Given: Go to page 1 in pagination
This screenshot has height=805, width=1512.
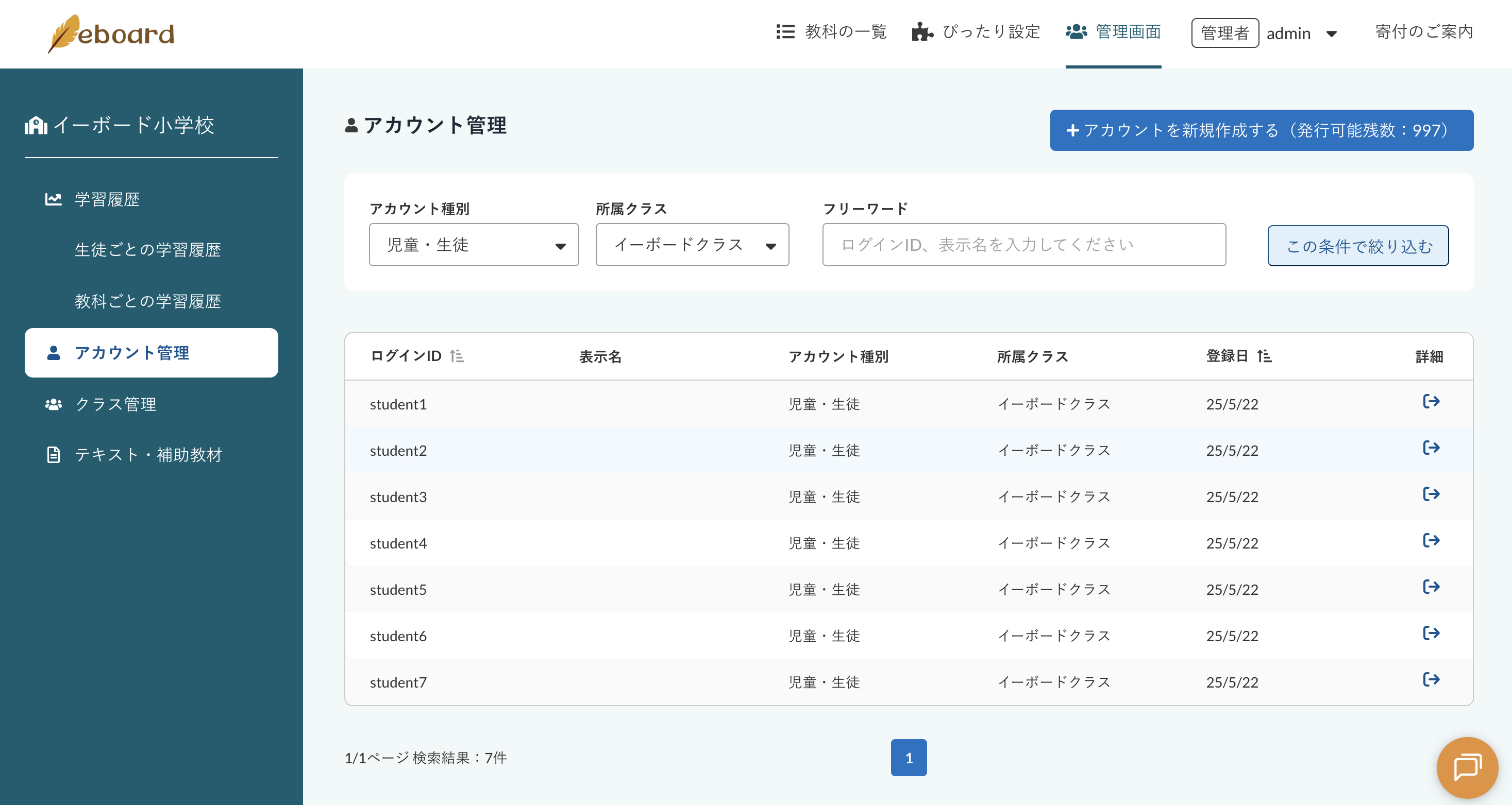Looking at the screenshot, I should pyautogui.click(x=909, y=758).
